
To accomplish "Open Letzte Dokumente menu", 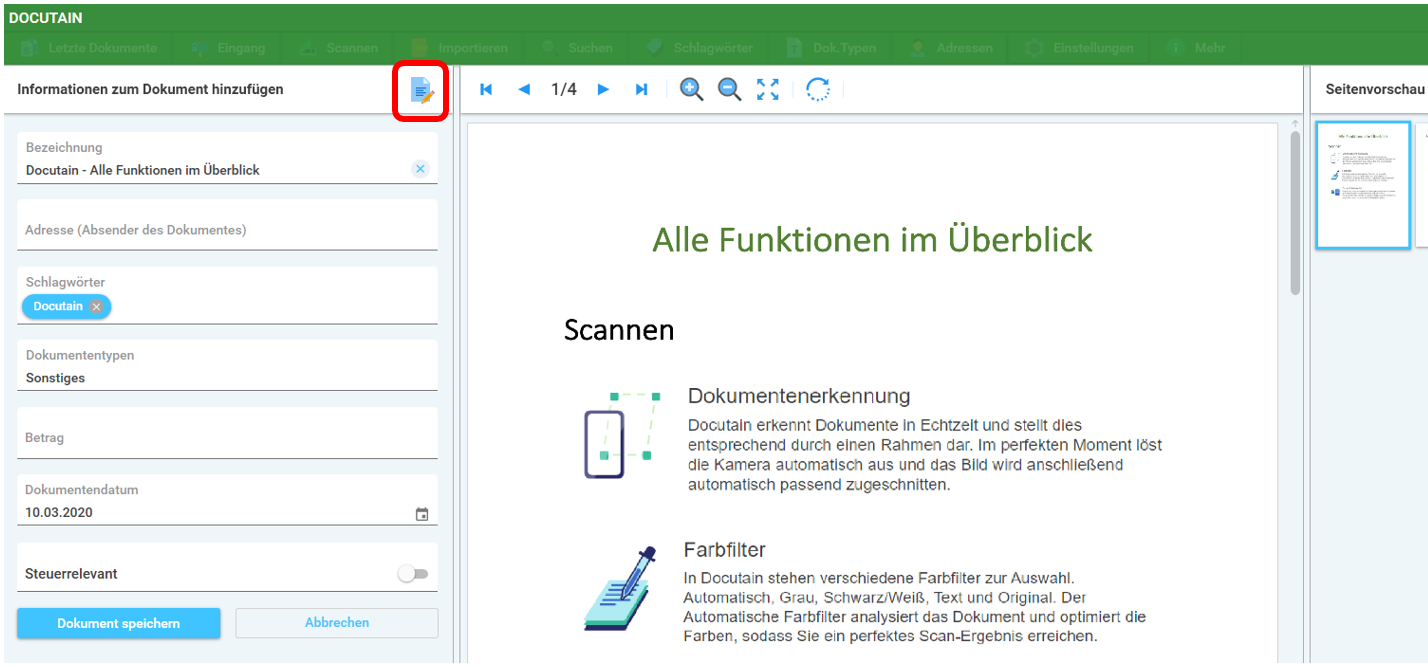I will pos(88,48).
